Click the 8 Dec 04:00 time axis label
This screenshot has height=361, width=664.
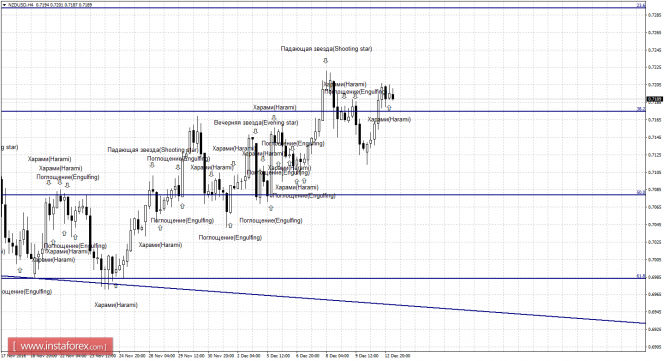click(338, 356)
